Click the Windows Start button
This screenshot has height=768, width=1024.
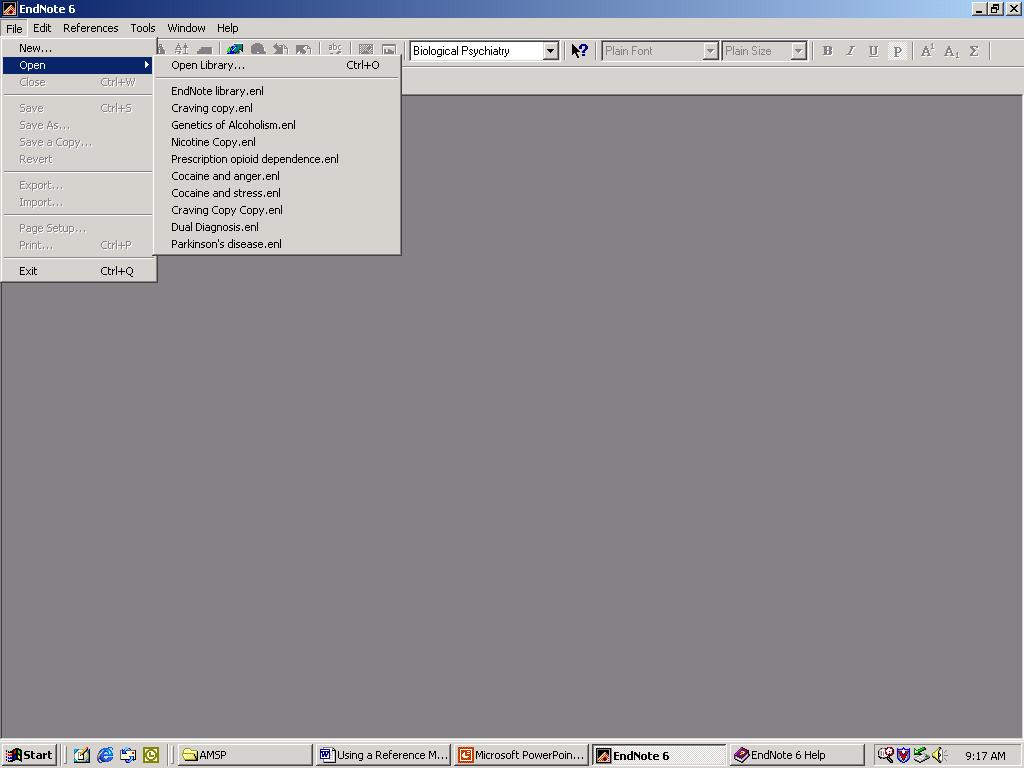click(29, 755)
